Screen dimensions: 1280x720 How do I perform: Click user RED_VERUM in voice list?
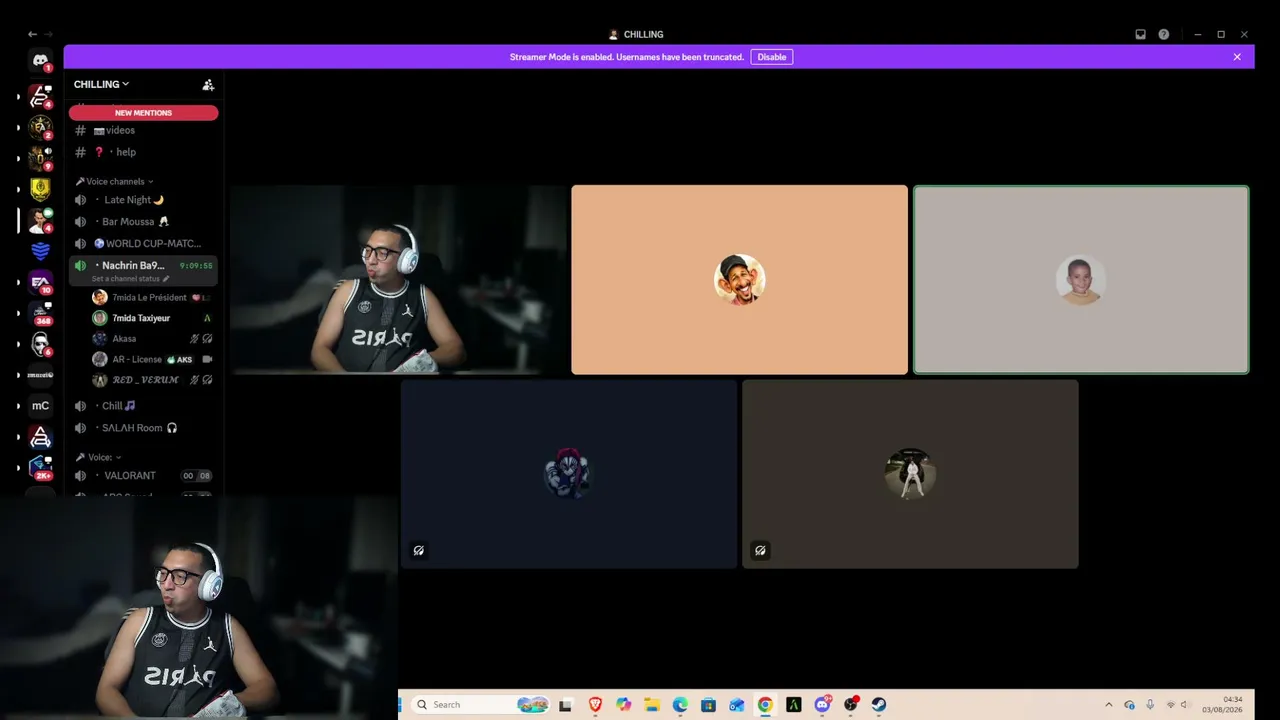(152, 380)
